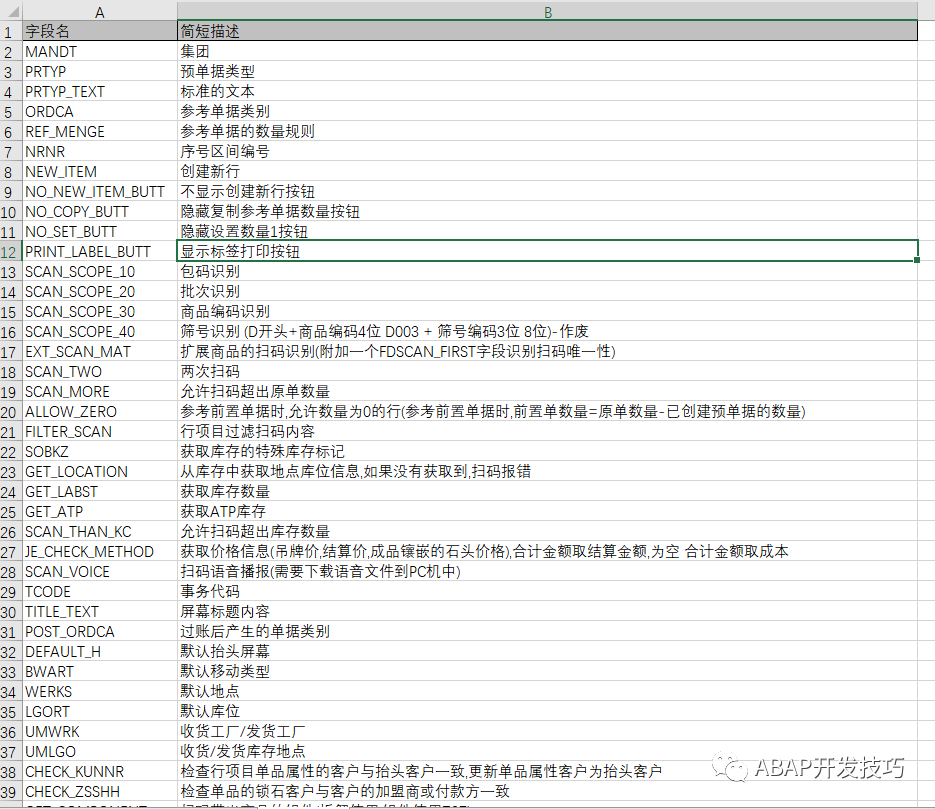The height and width of the screenshot is (809, 935).
Task: Click the description cell 标准的文本
Action: click(547, 91)
